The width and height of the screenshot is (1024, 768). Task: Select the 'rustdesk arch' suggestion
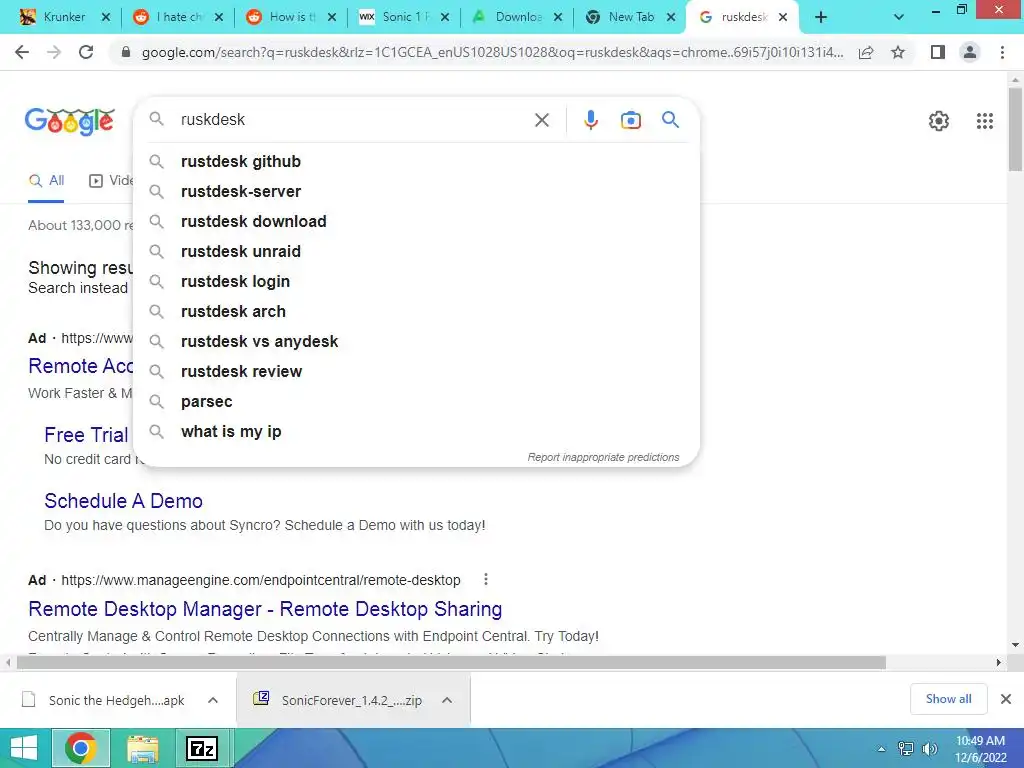tap(416, 312)
